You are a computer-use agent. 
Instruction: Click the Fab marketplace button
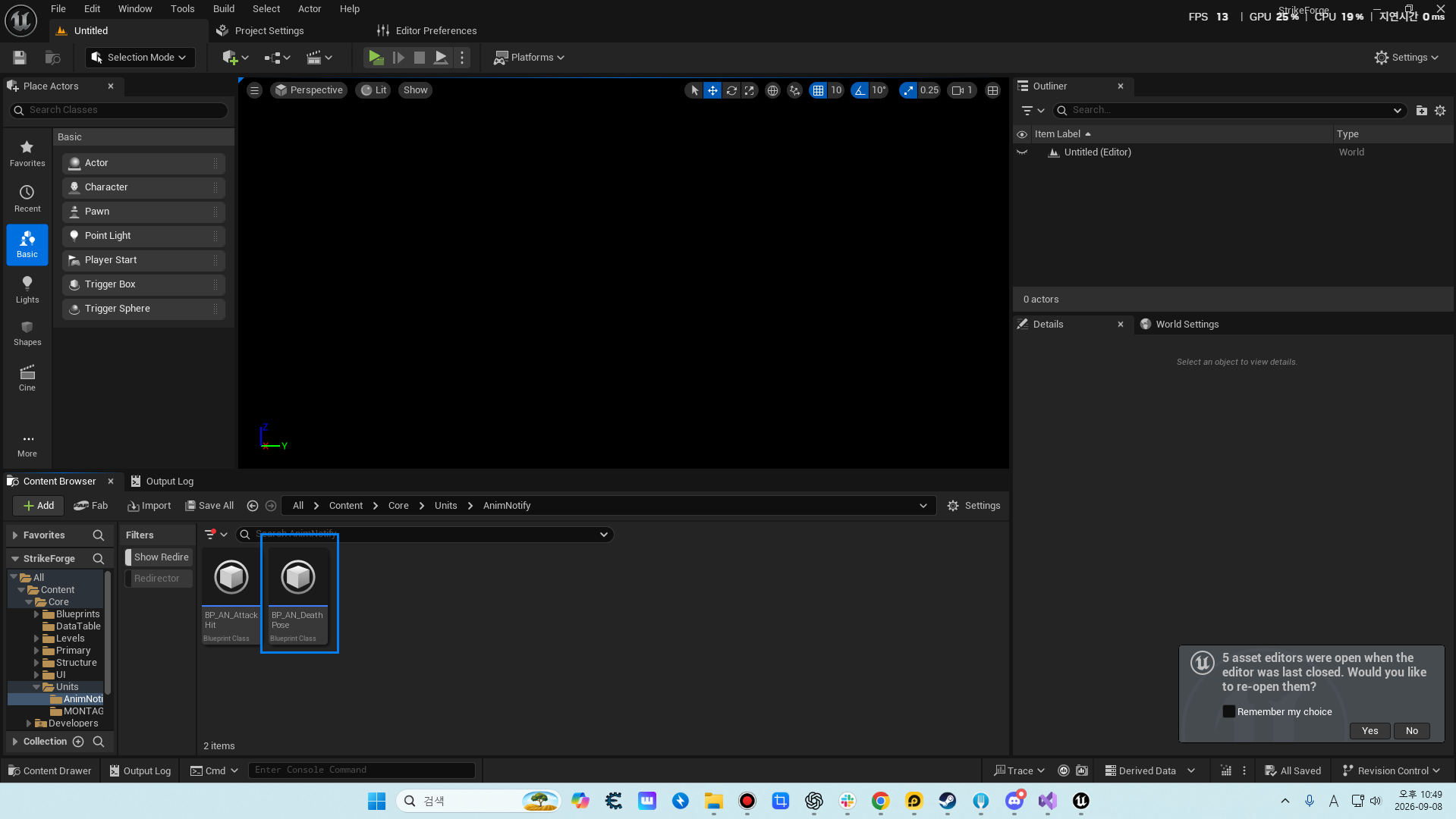(x=91, y=506)
